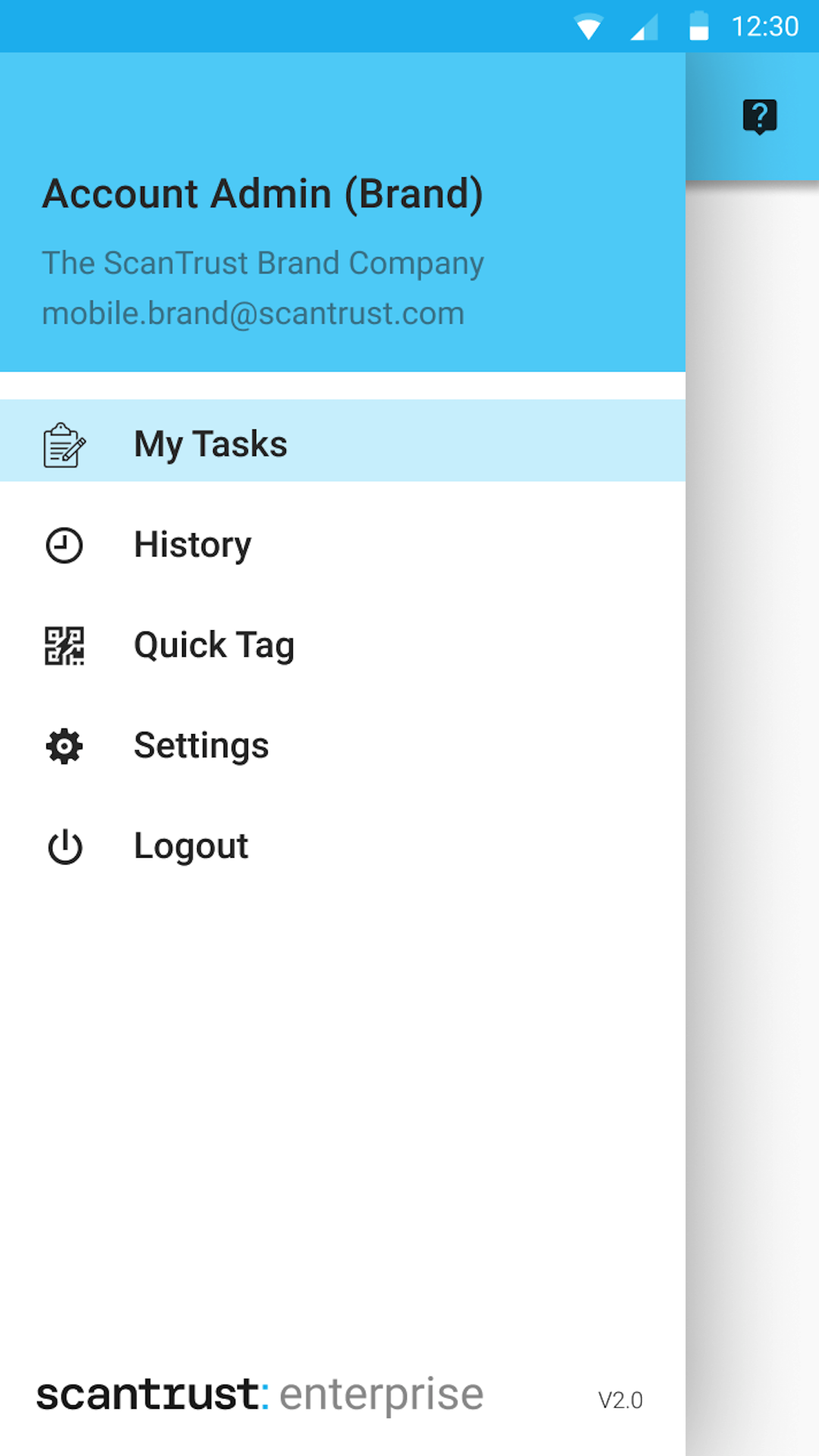819x1456 pixels.
Task: Select the My Tasks menu label
Action: pos(211,444)
